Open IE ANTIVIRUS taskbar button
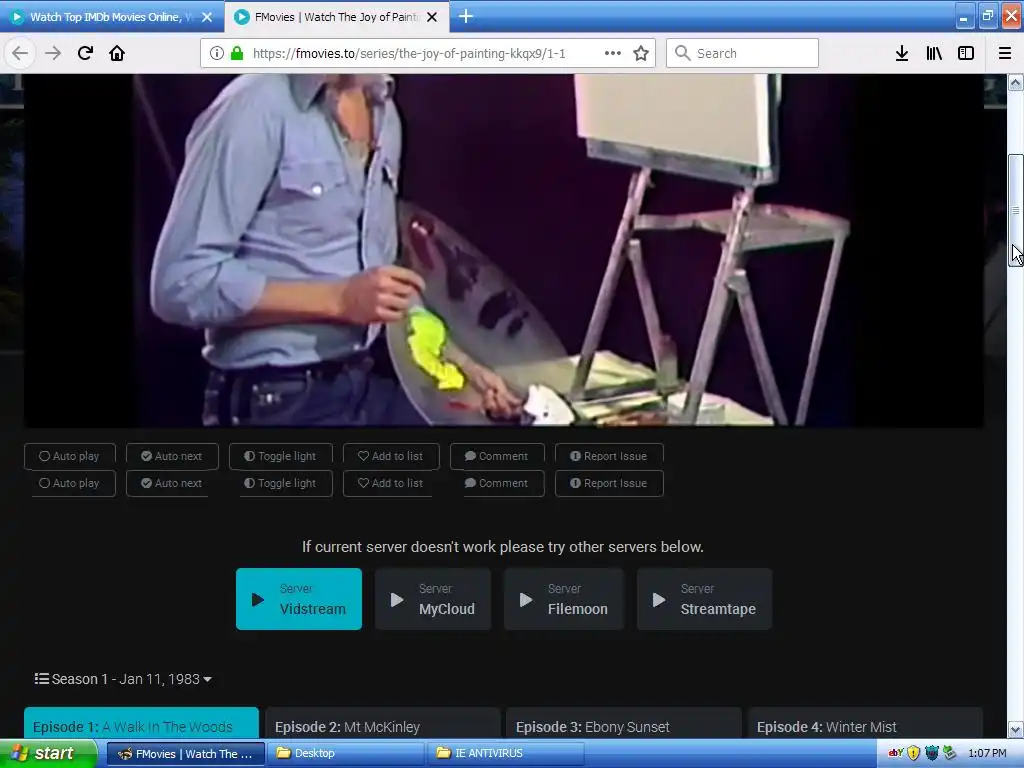The image size is (1024, 768). click(x=506, y=754)
